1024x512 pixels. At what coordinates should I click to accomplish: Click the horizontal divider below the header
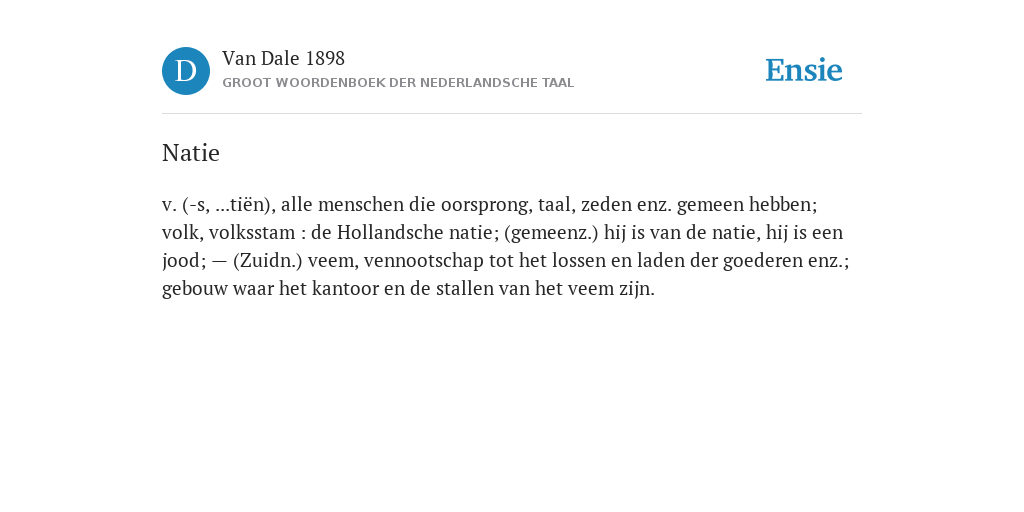(x=512, y=114)
